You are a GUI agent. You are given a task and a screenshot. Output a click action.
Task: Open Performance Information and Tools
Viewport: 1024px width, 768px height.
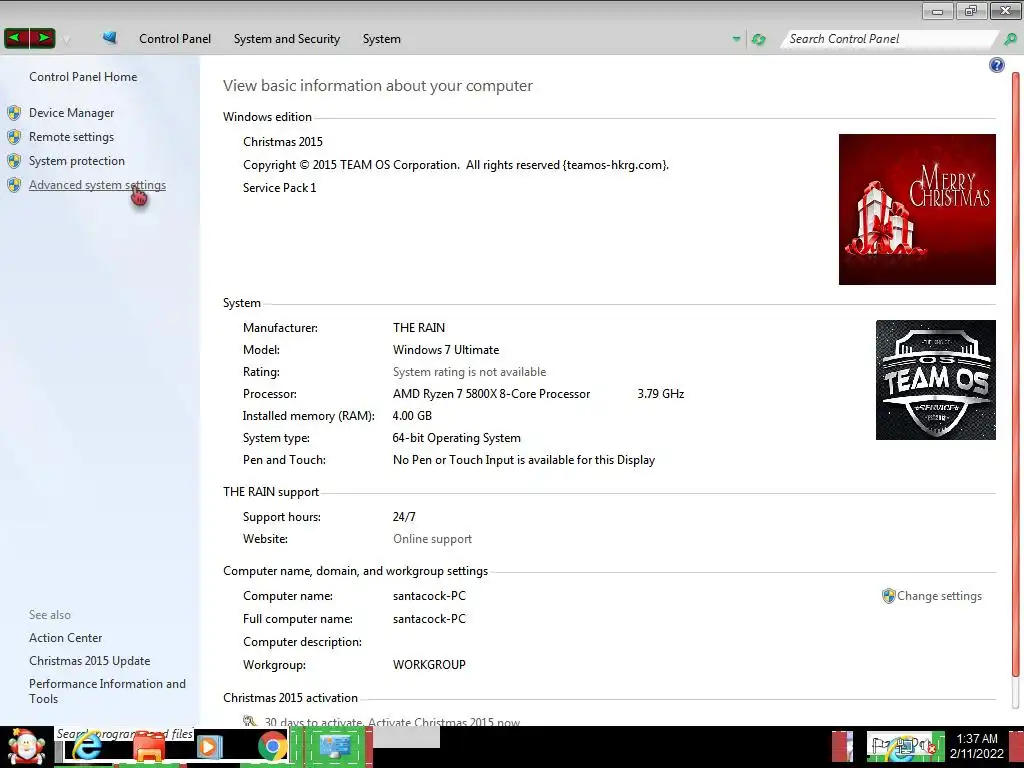tap(107, 691)
